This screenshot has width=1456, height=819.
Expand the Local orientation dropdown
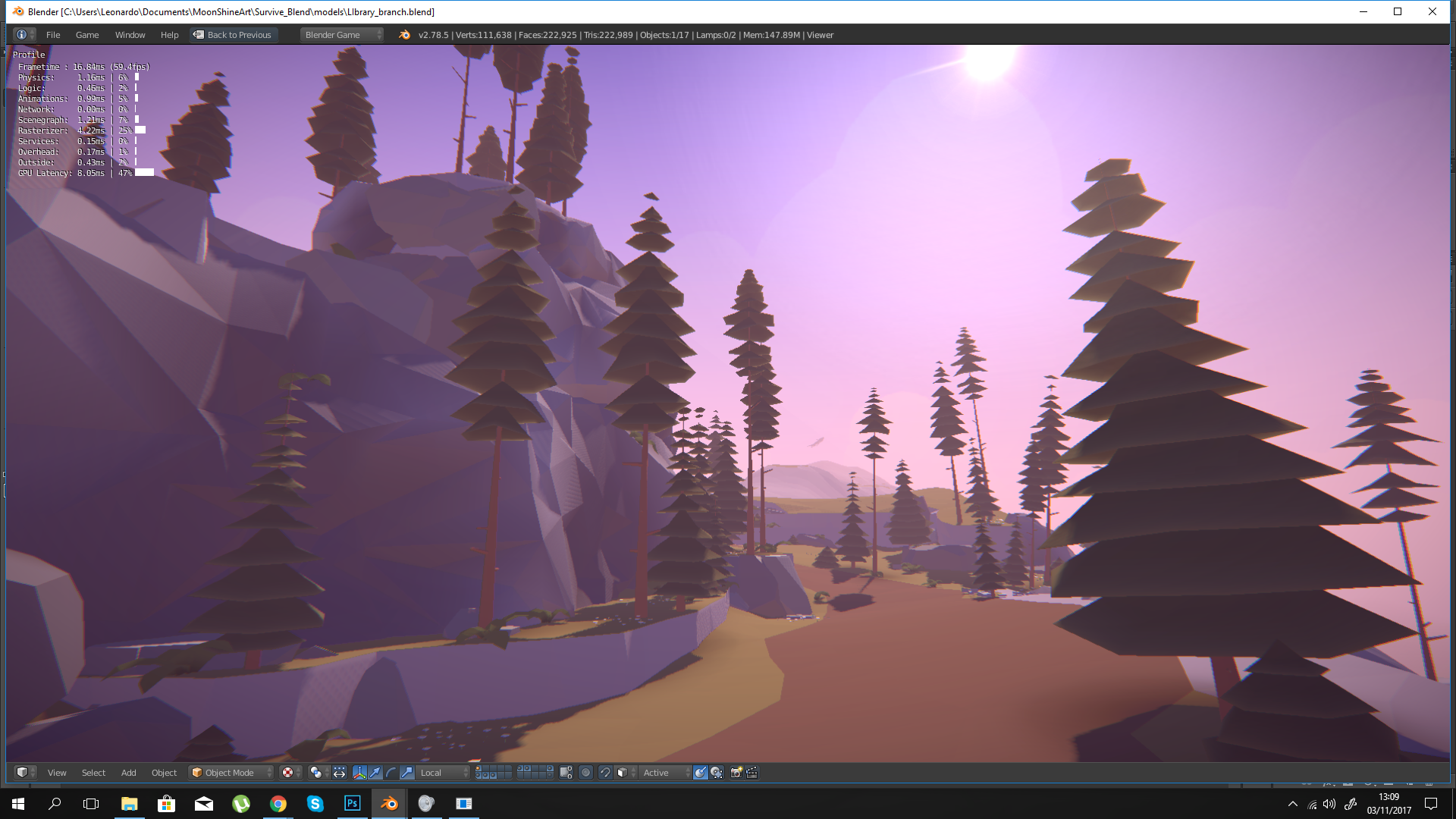(444, 773)
